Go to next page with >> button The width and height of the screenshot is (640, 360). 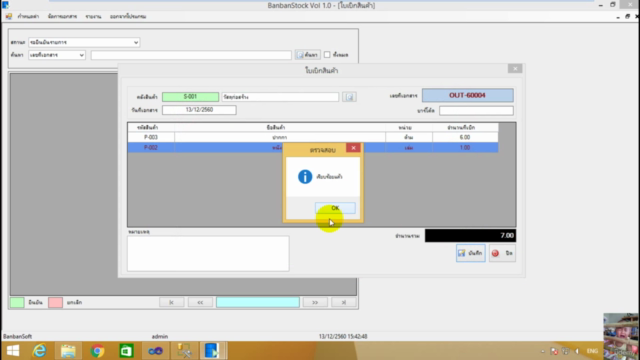315,302
